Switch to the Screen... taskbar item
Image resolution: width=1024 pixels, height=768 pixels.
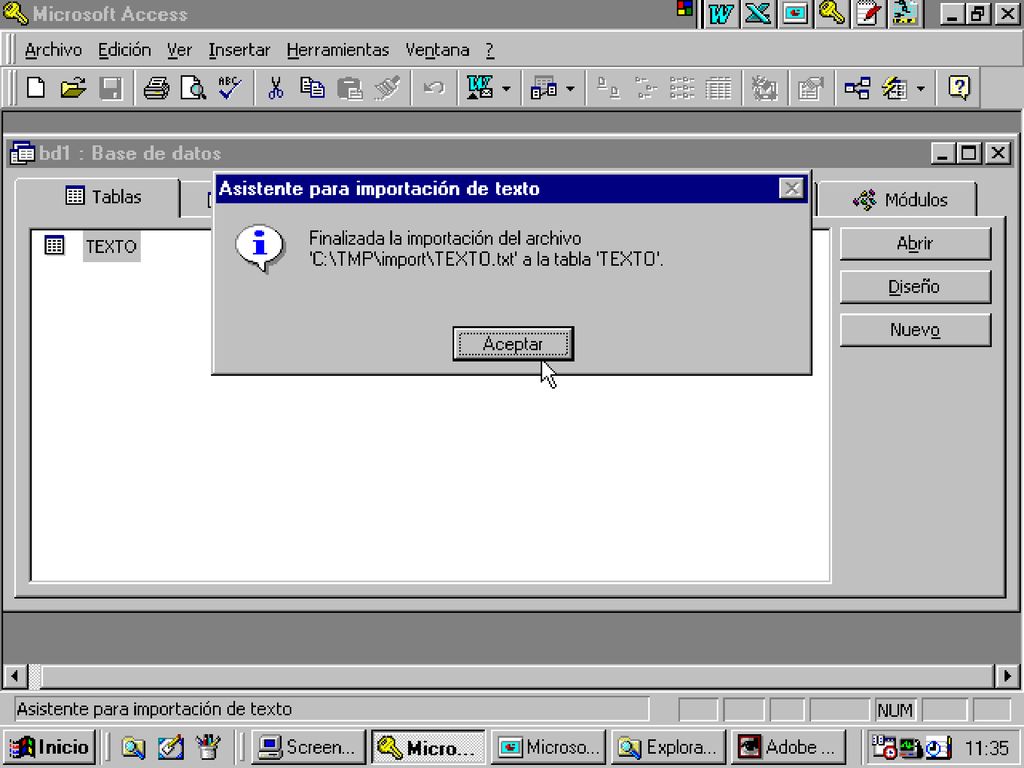pyautogui.click(x=308, y=747)
